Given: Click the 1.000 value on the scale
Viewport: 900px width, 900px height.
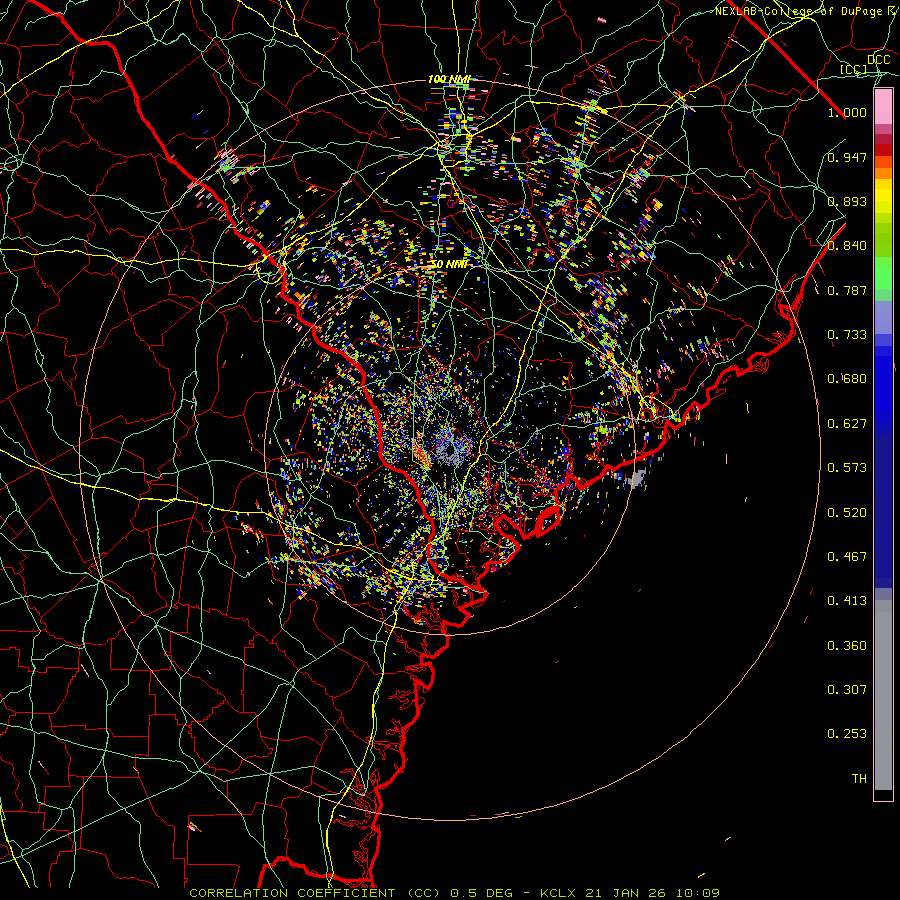Looking at the screenshot, I should tap(847, 112).
